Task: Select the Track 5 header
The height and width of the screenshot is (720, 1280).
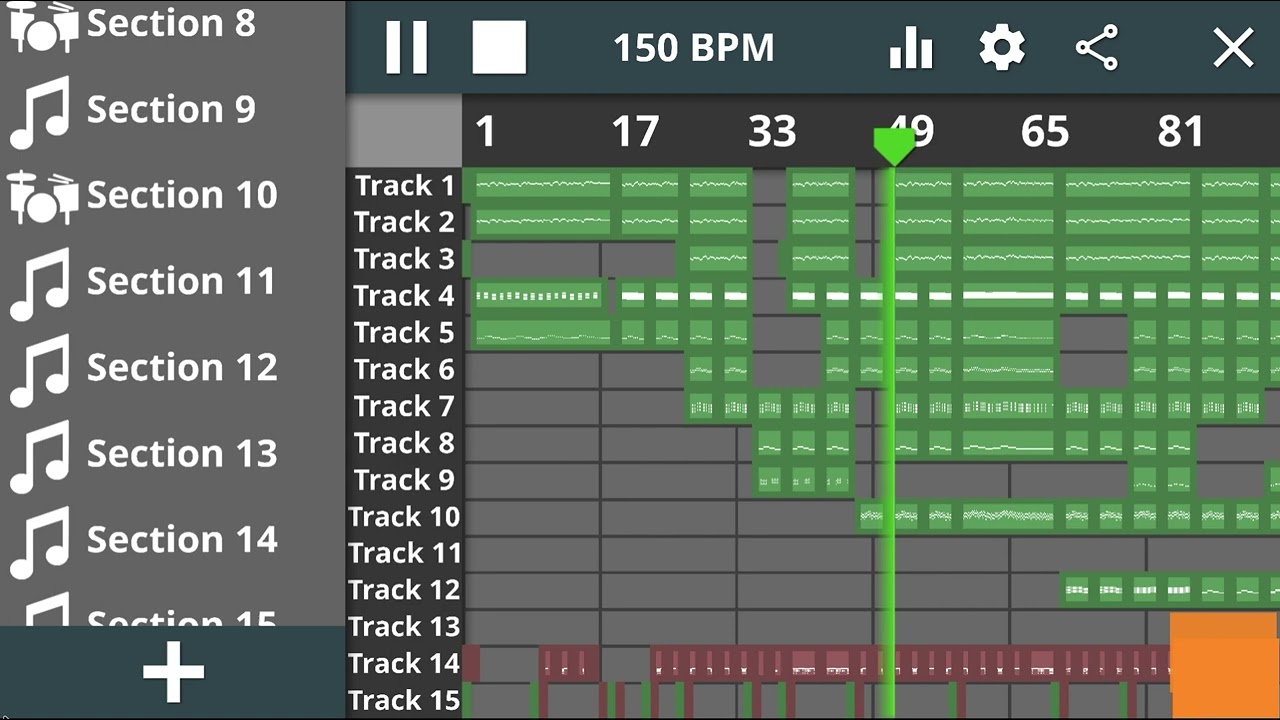Action: coord(404,333)
